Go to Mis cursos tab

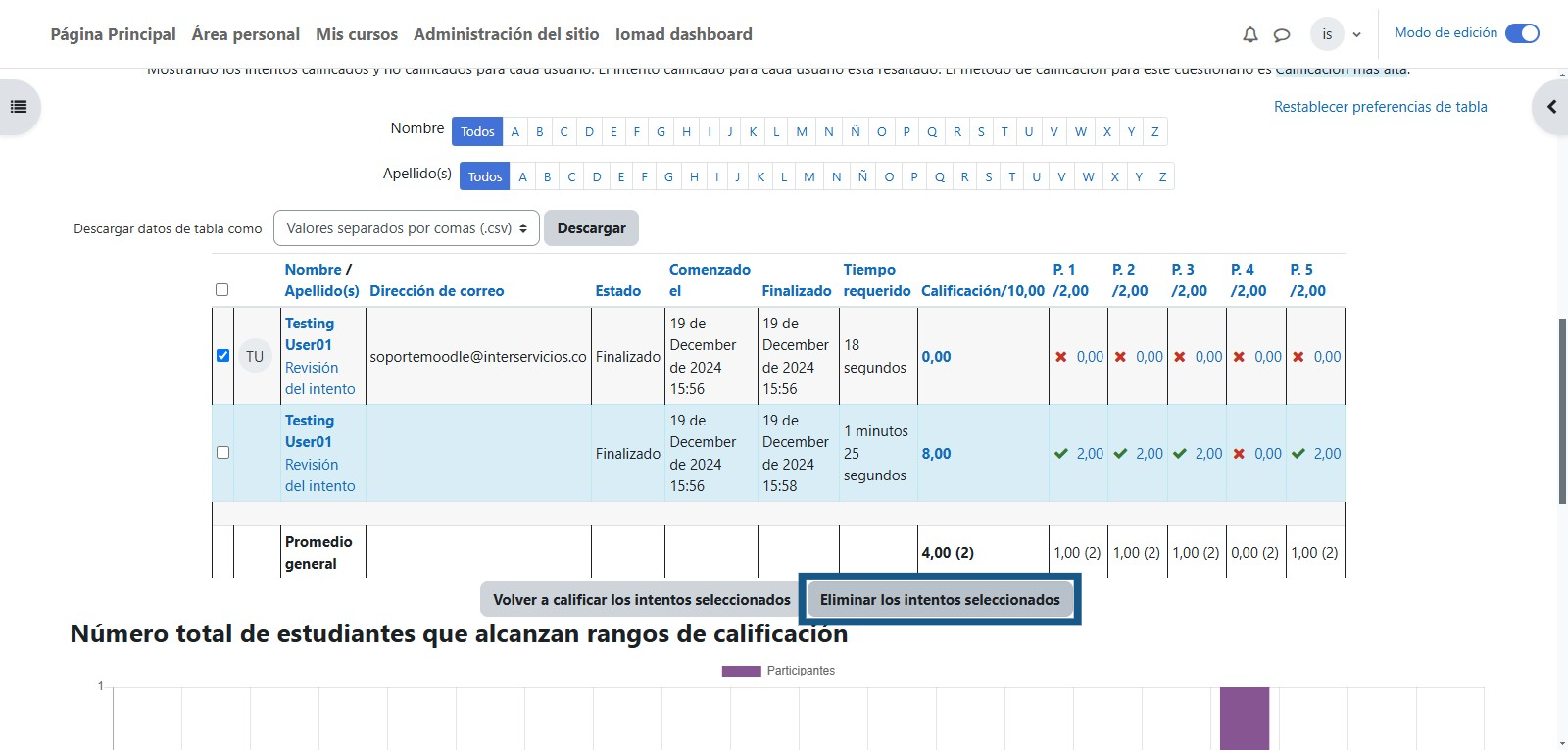[x=357, y=34]
